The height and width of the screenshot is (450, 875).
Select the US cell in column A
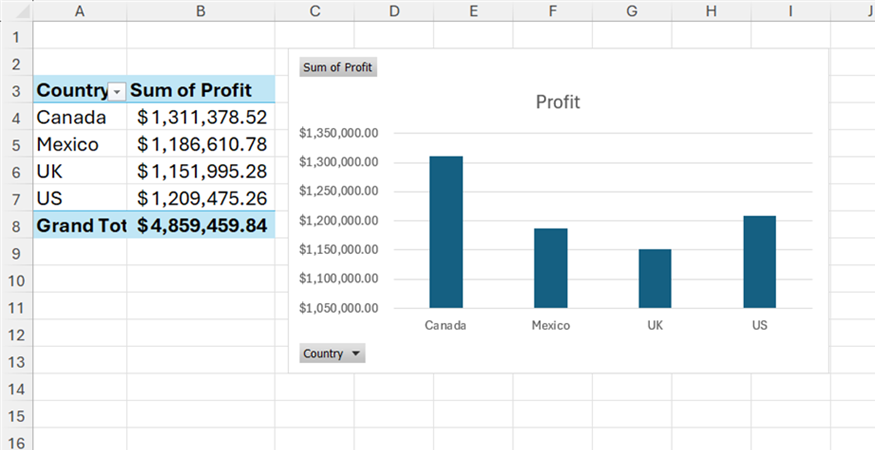[80, 198]
